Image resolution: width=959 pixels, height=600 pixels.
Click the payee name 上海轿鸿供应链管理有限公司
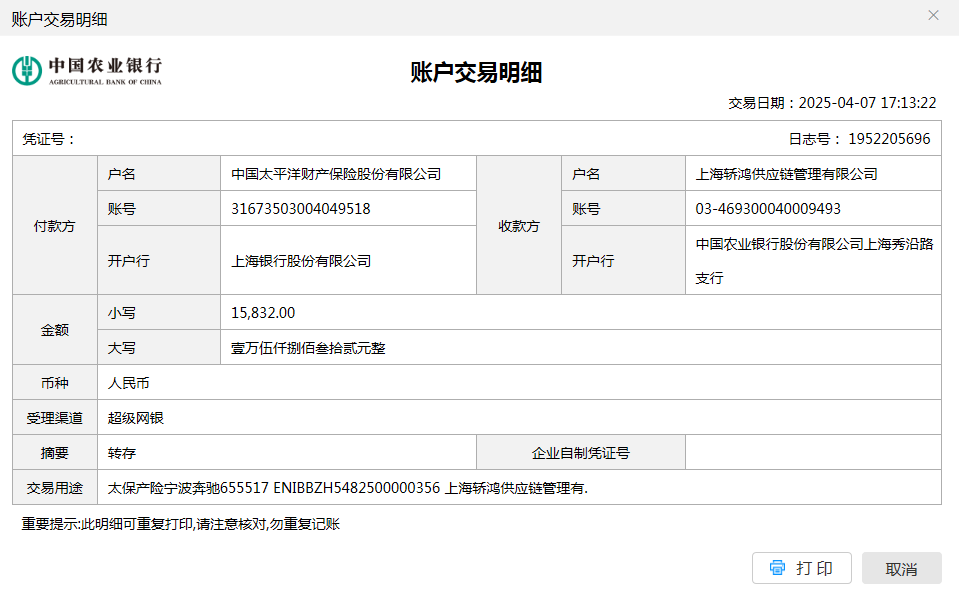coord(786,174)
